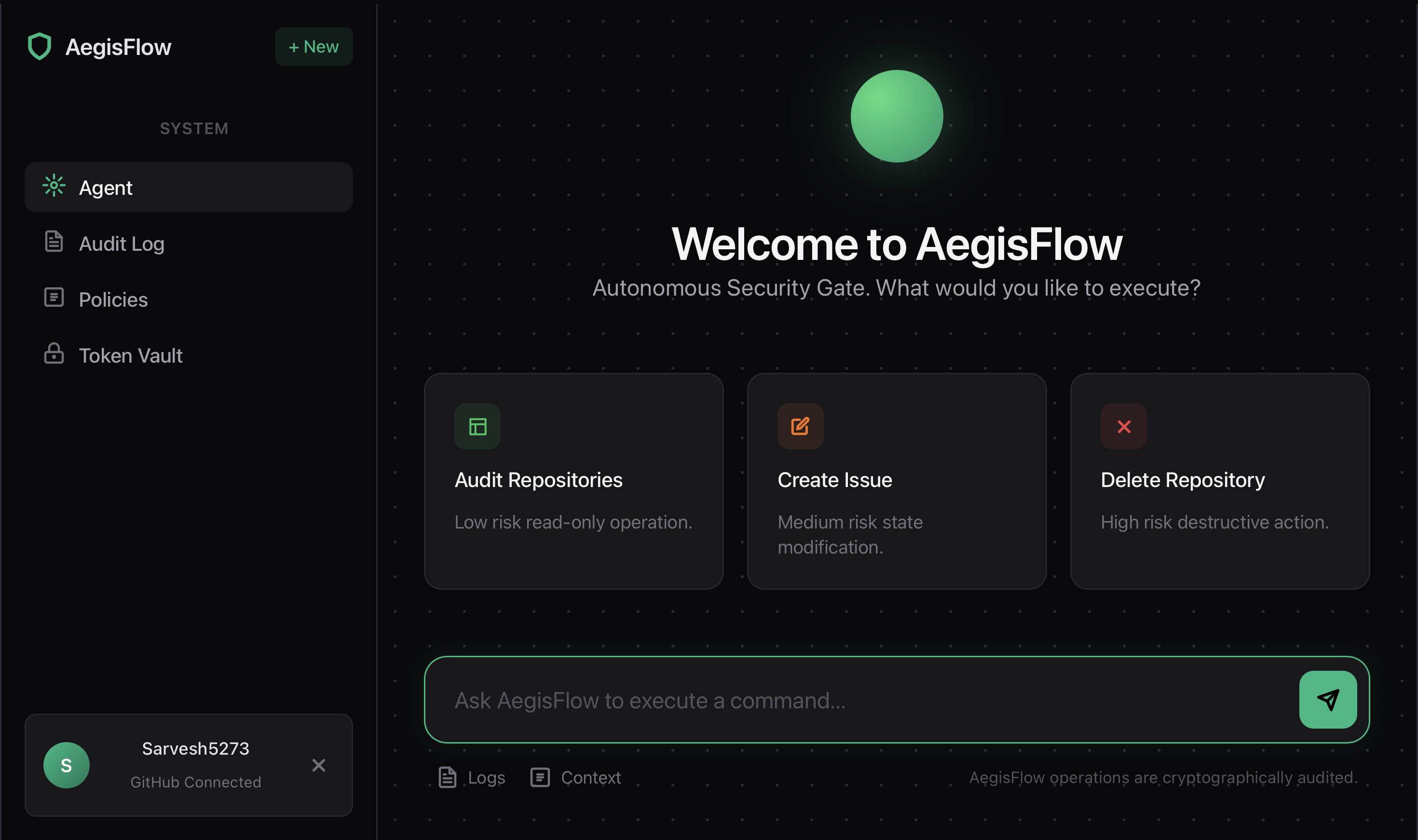Click the Context panel icon below input
1418x840 pixels.
coord(539,777)
